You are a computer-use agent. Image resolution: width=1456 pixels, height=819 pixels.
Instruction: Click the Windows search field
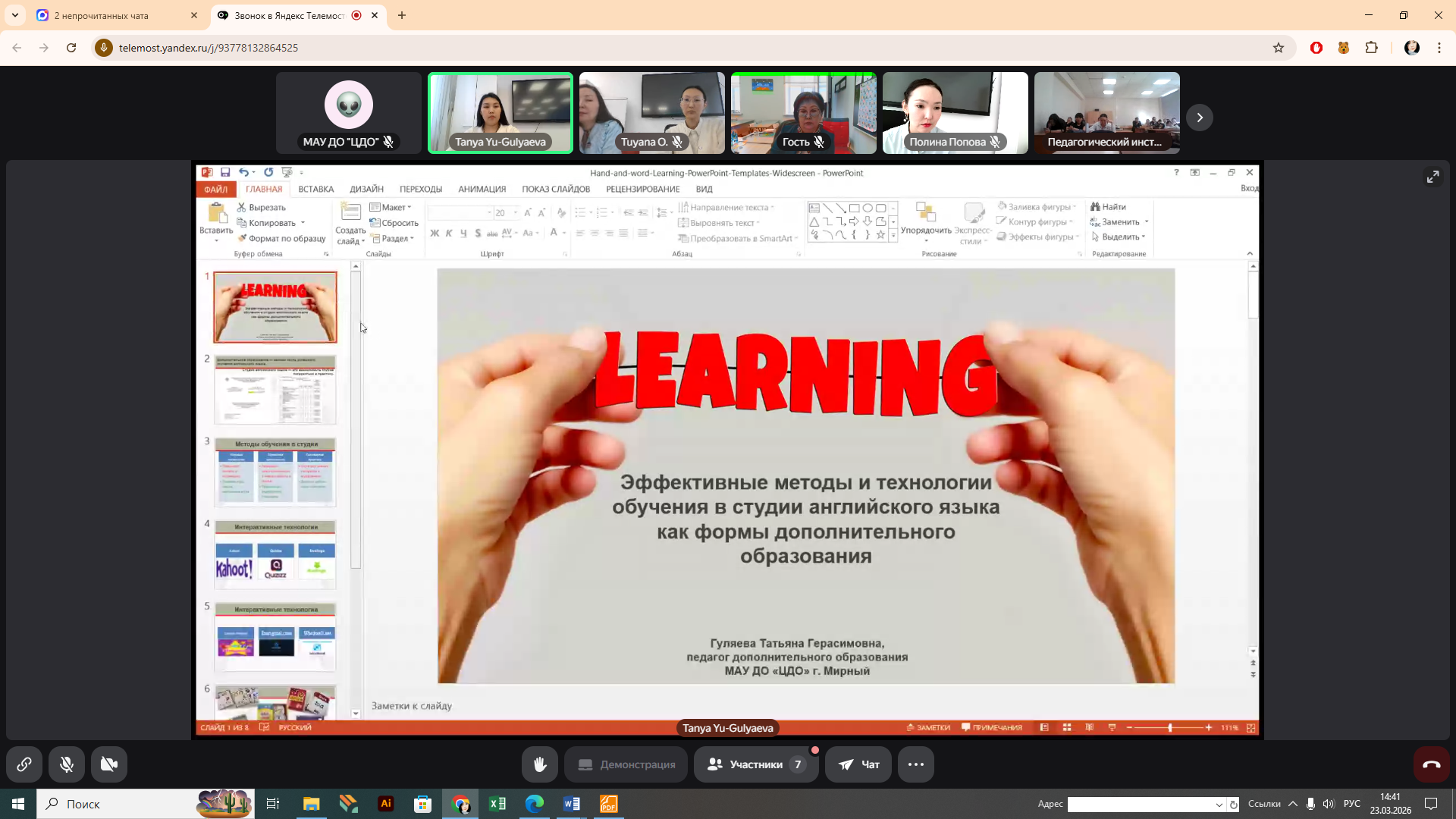tap(114, 804)
